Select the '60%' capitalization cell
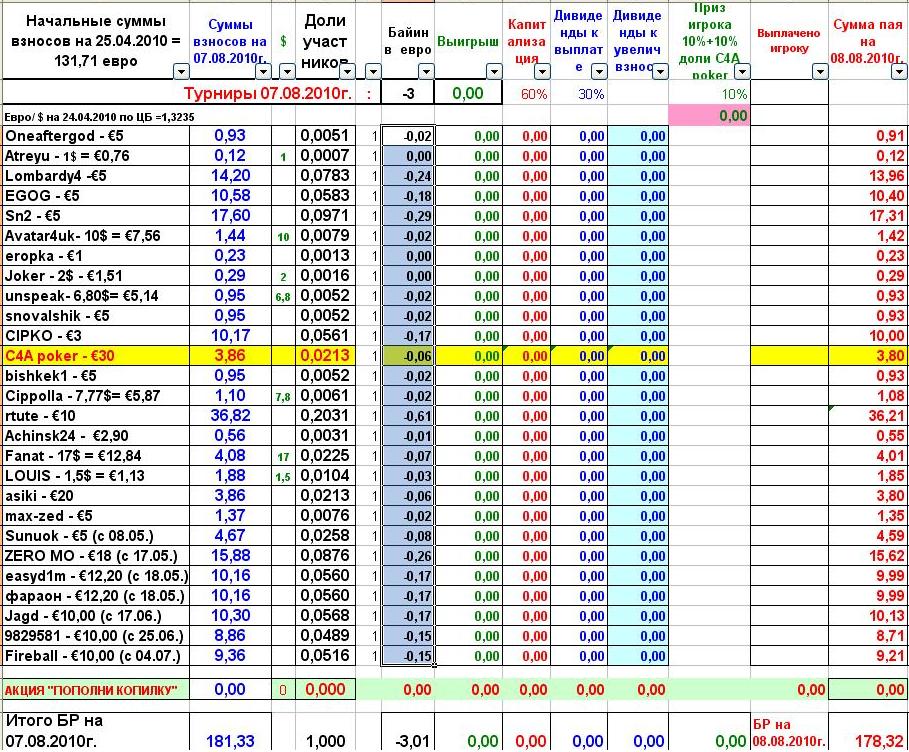 [526, 94]
